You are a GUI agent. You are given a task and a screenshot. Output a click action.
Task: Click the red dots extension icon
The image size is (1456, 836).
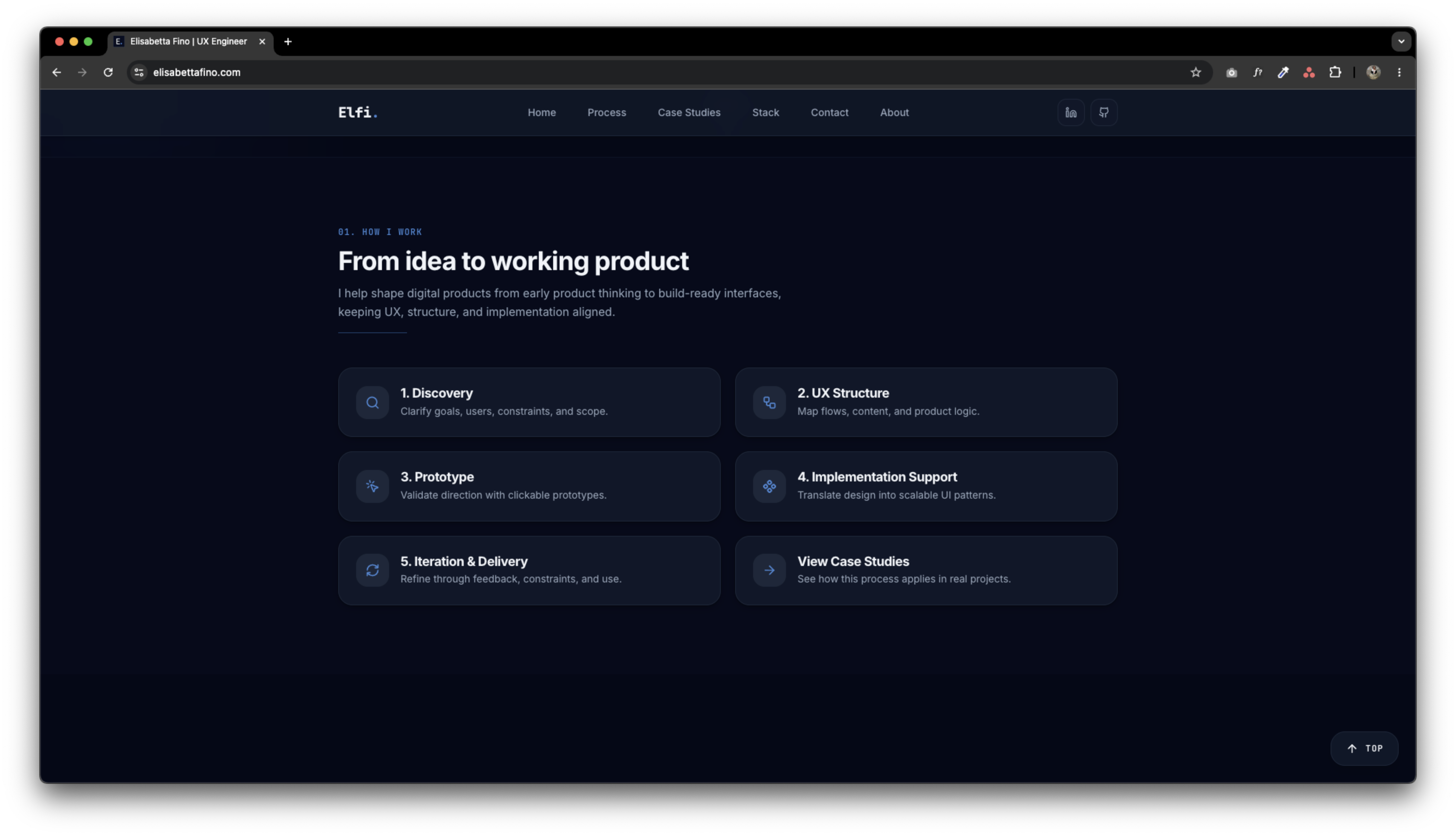coord(1308,72)
